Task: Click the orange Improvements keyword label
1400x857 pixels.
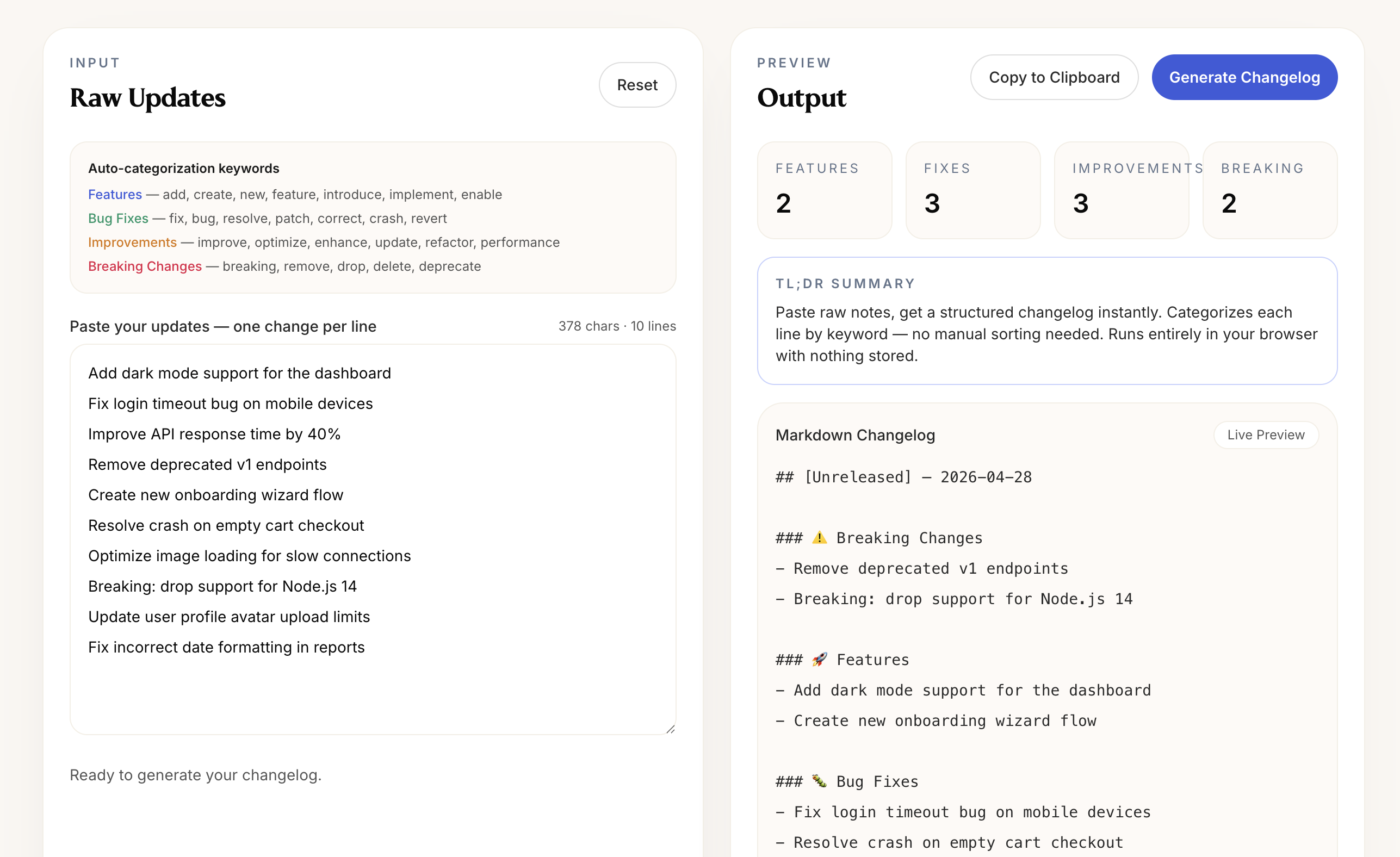Action: tap(132, 243)
